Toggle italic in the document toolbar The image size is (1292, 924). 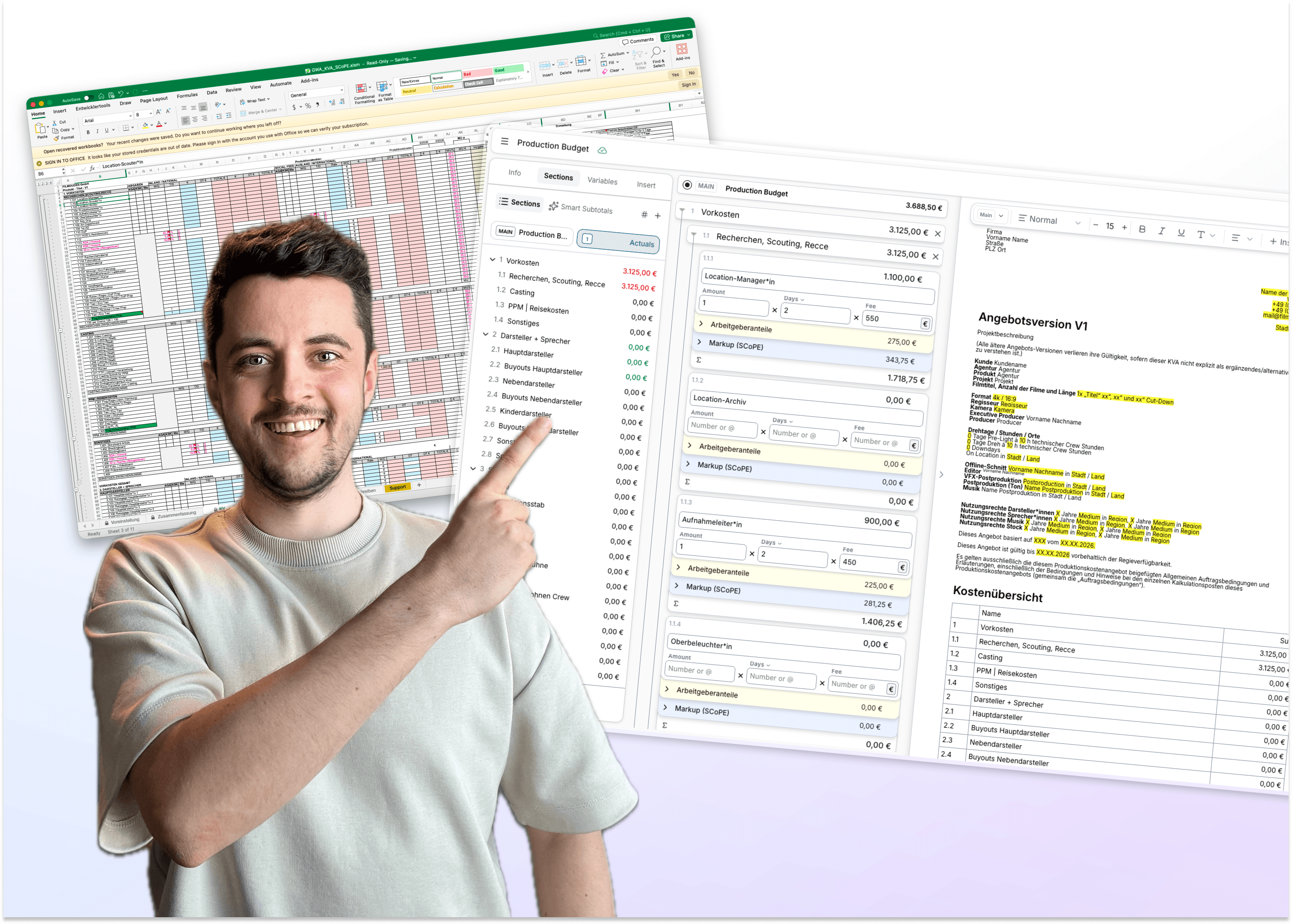(x=1161, y=231)
